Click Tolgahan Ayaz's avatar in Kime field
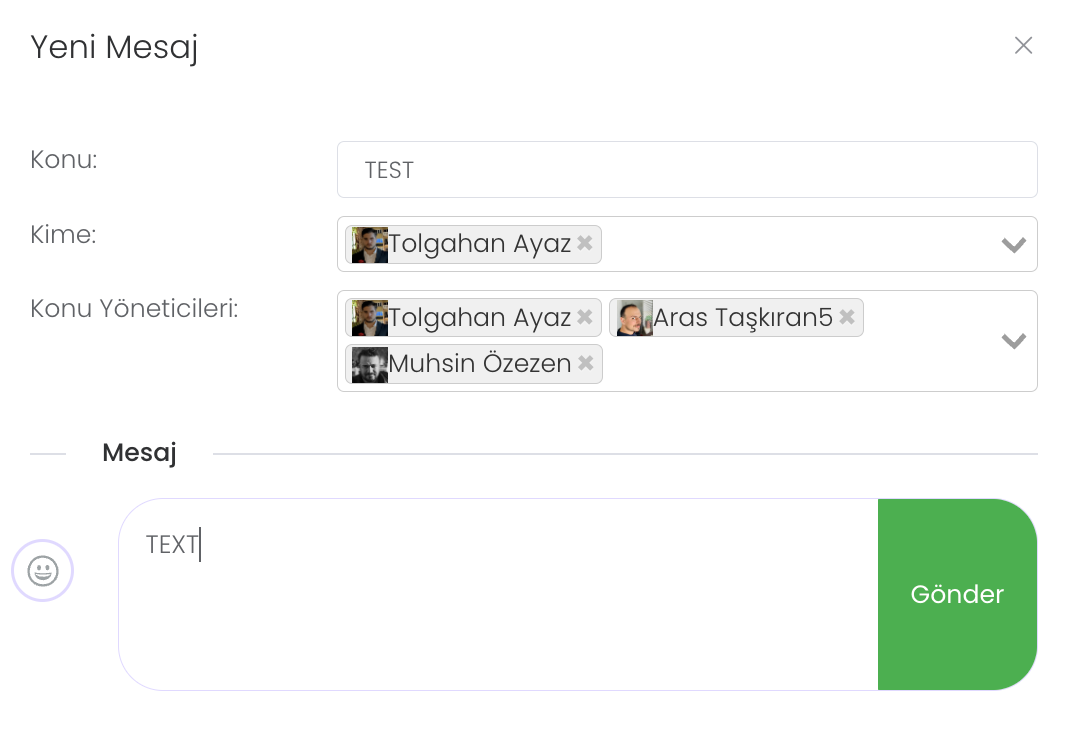Image resolution: width=1066 pixels, height=748 pixels. (370, 244)
